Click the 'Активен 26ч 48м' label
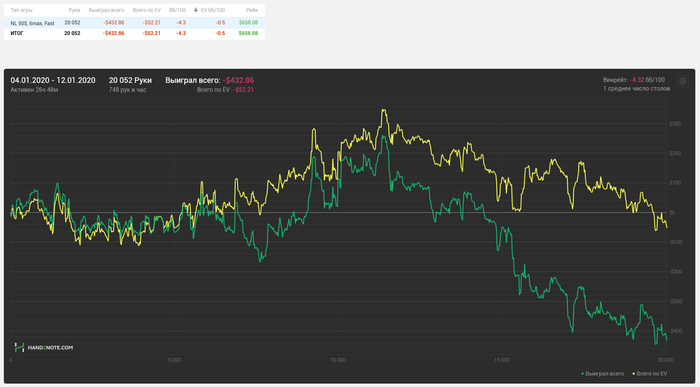The height and width of the screenshot is (387, 700). 34,90
